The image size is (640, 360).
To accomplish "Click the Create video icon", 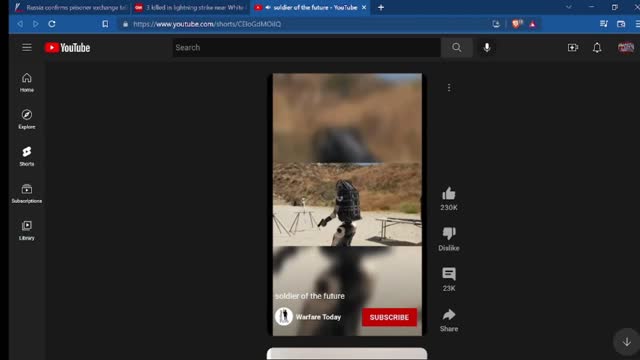I will point(573,48).
